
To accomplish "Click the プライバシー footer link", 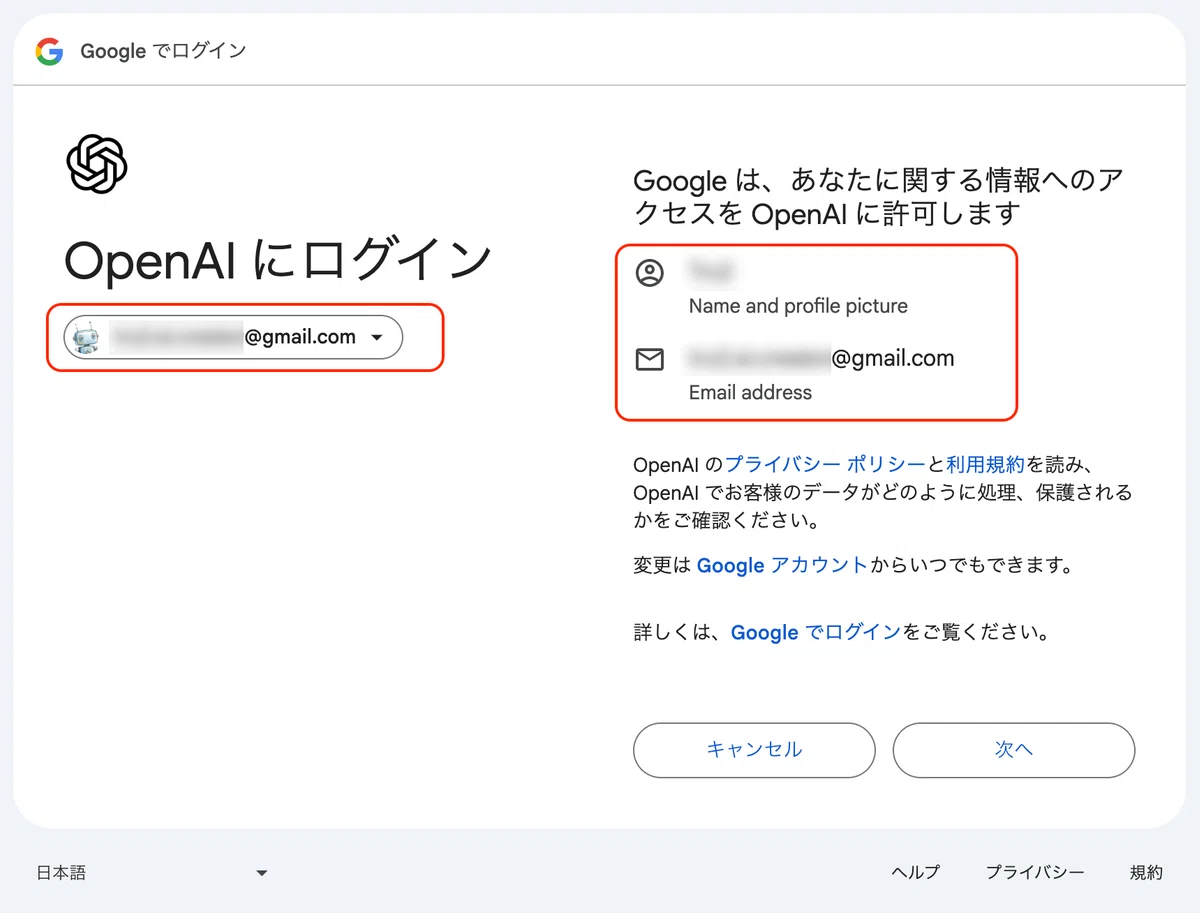I will coord(1035,873).
